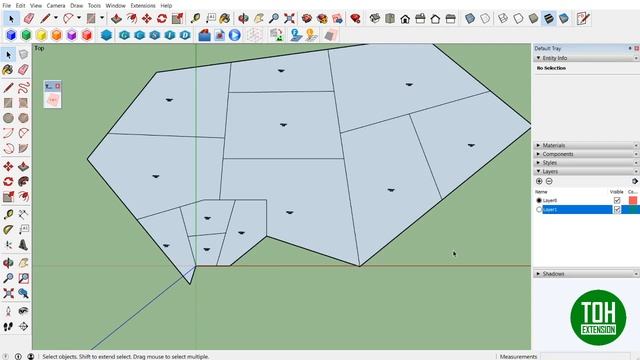Select the Zoom Window tool in left toolbar
Screen dimensions: 640x360
tap(23, 278)
